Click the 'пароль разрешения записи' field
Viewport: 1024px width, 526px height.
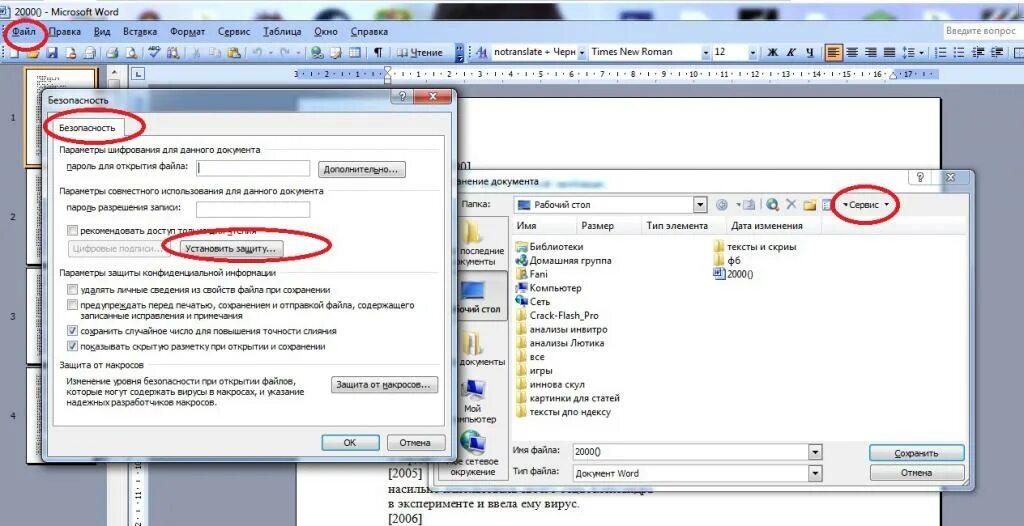[253, 209]
